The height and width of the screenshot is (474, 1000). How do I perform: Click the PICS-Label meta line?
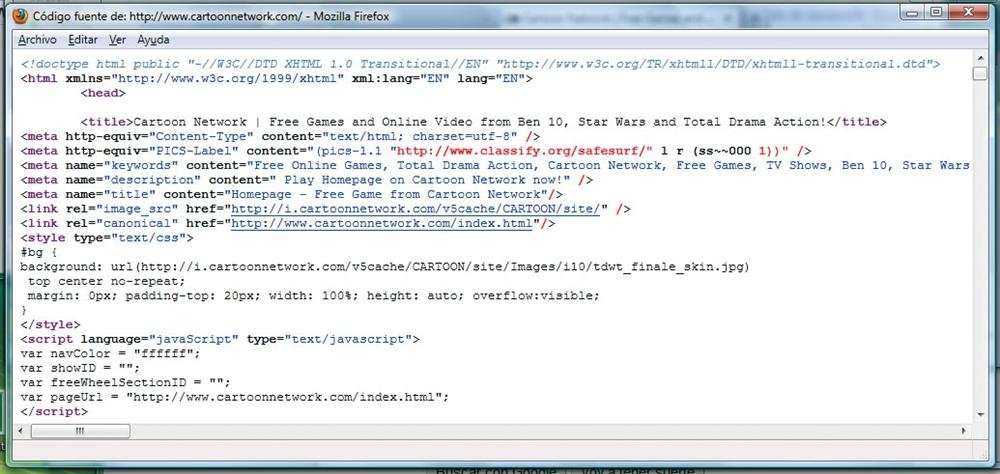tap(416, 151)
